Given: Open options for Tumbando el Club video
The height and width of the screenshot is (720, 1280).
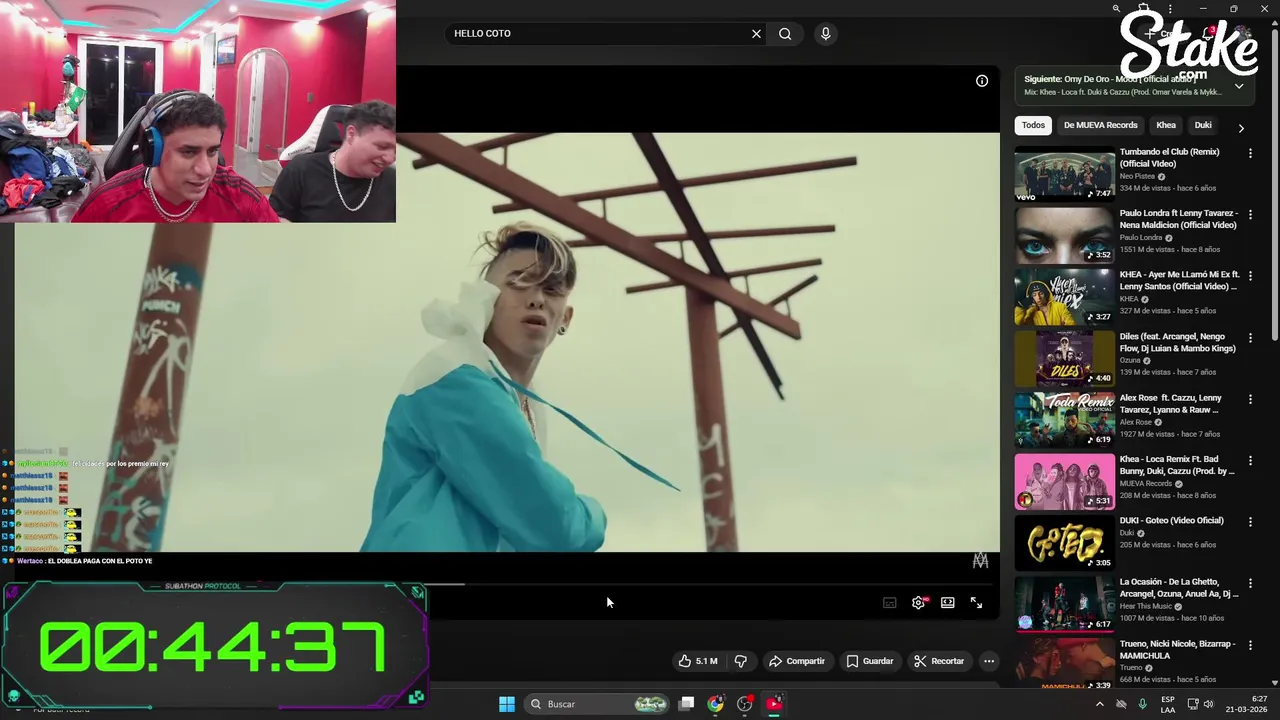Looking at the screenshot, I should click(1250, 153).
